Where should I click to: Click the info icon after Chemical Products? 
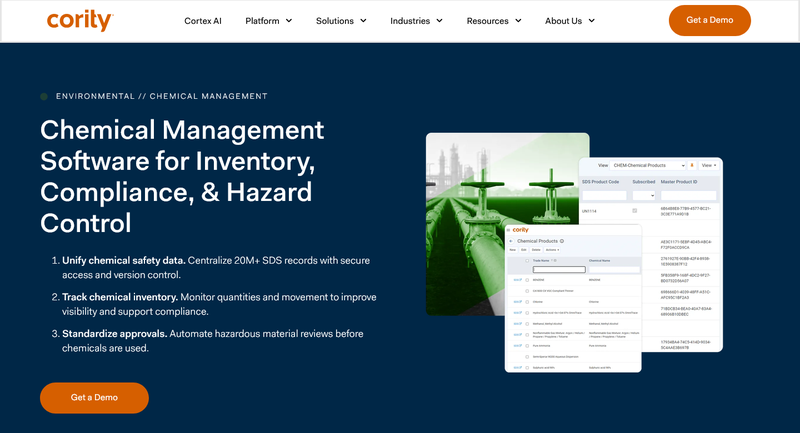pyautogui.click(x=562, y=241)
